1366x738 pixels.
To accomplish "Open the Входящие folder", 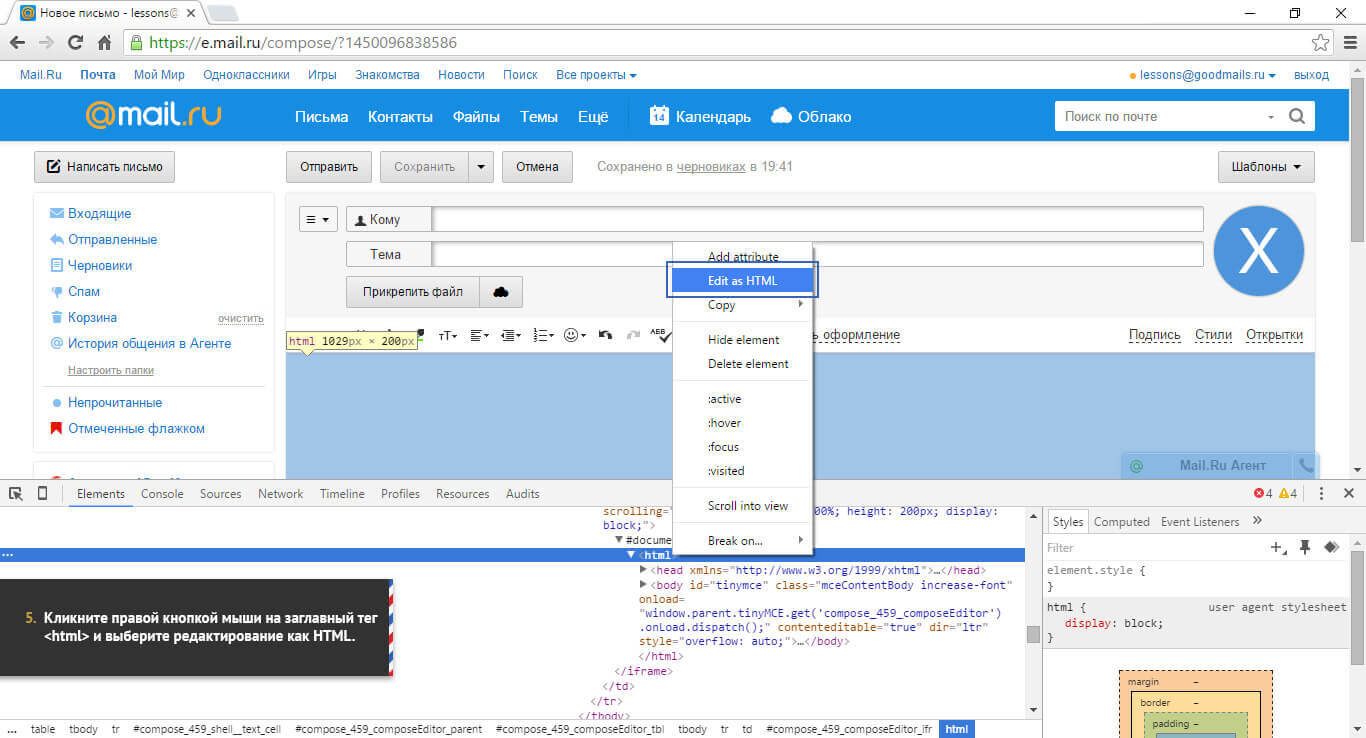I will click(99, 214).
